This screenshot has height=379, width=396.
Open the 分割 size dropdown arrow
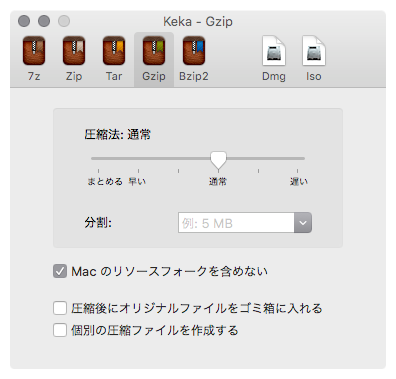click(303, 223)
